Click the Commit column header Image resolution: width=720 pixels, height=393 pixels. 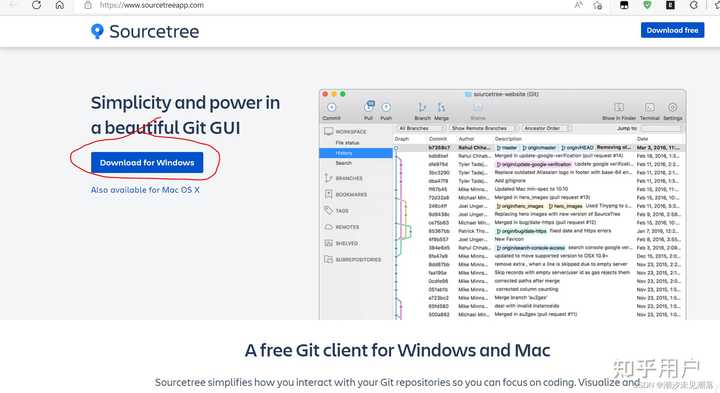point(437,139)
